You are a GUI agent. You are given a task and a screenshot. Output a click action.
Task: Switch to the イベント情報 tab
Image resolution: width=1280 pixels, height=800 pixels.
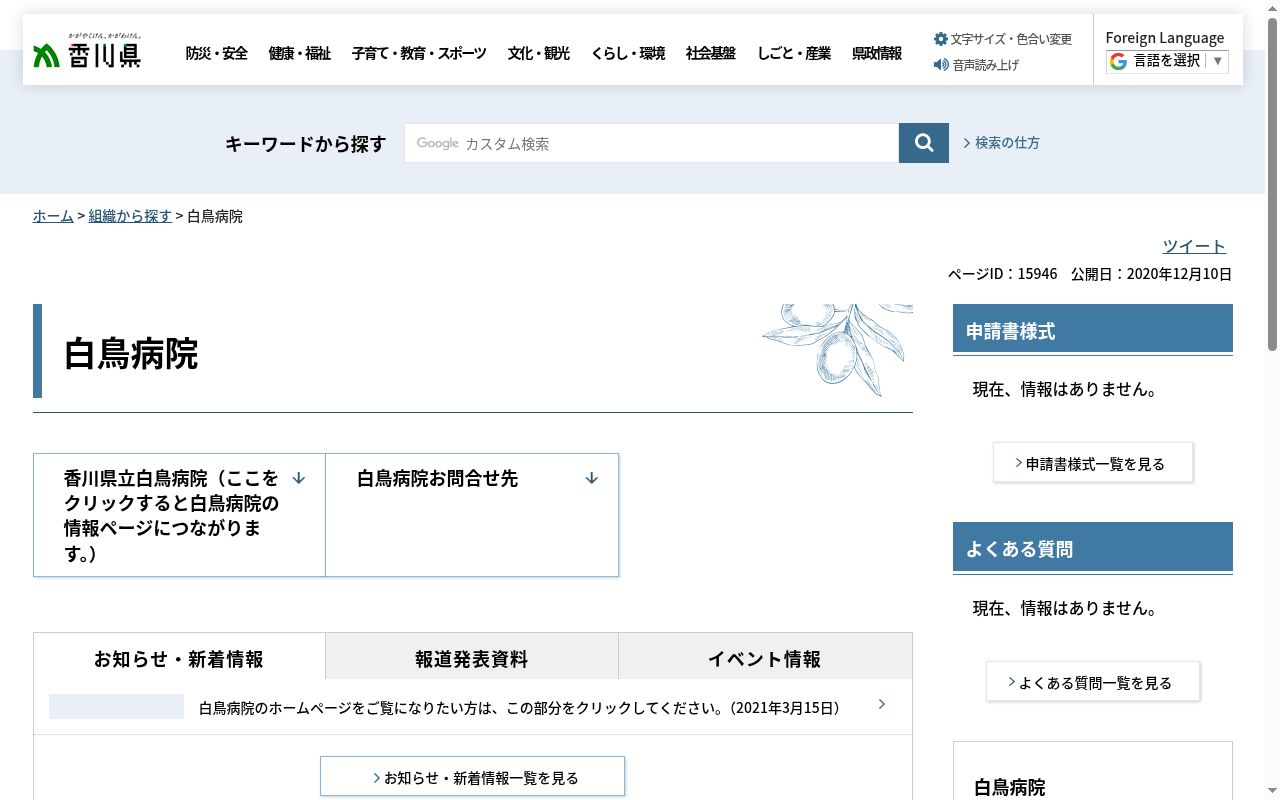pyautogui.click(x=765, y=658)
